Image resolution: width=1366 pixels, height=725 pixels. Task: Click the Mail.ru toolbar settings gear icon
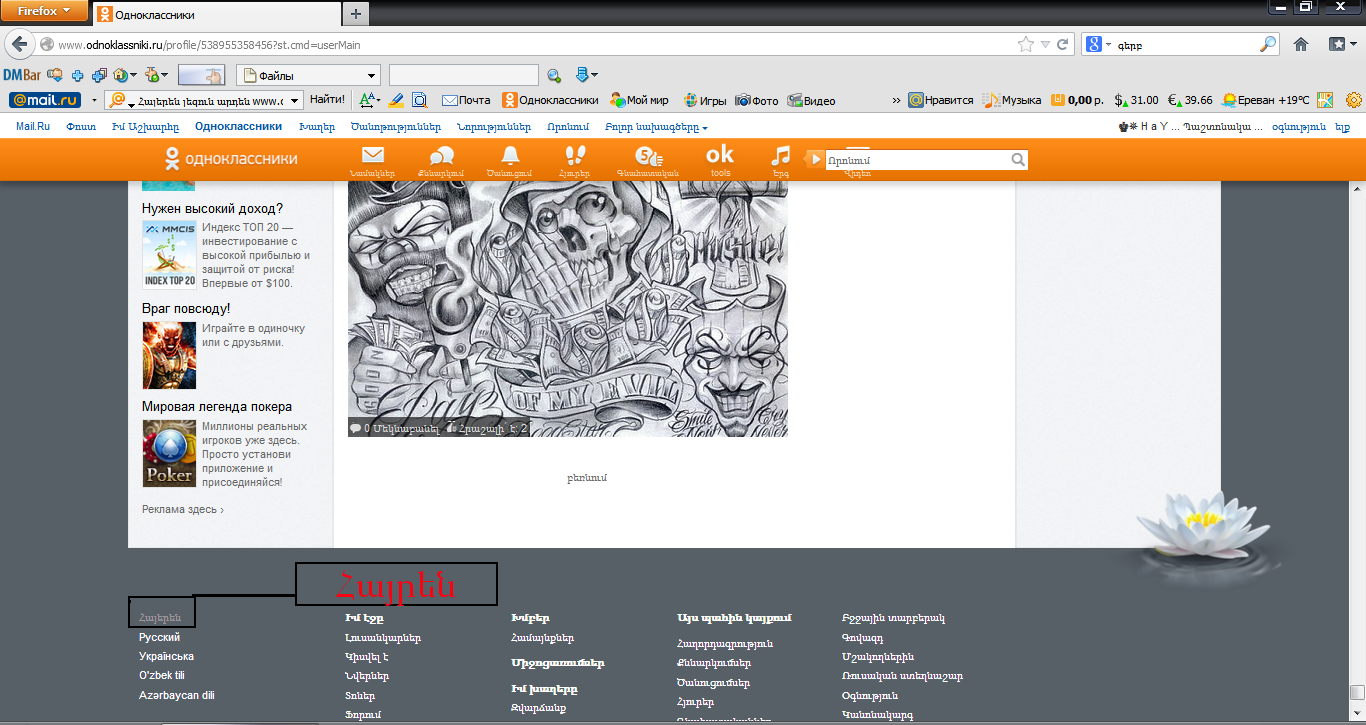point(1354,100)
